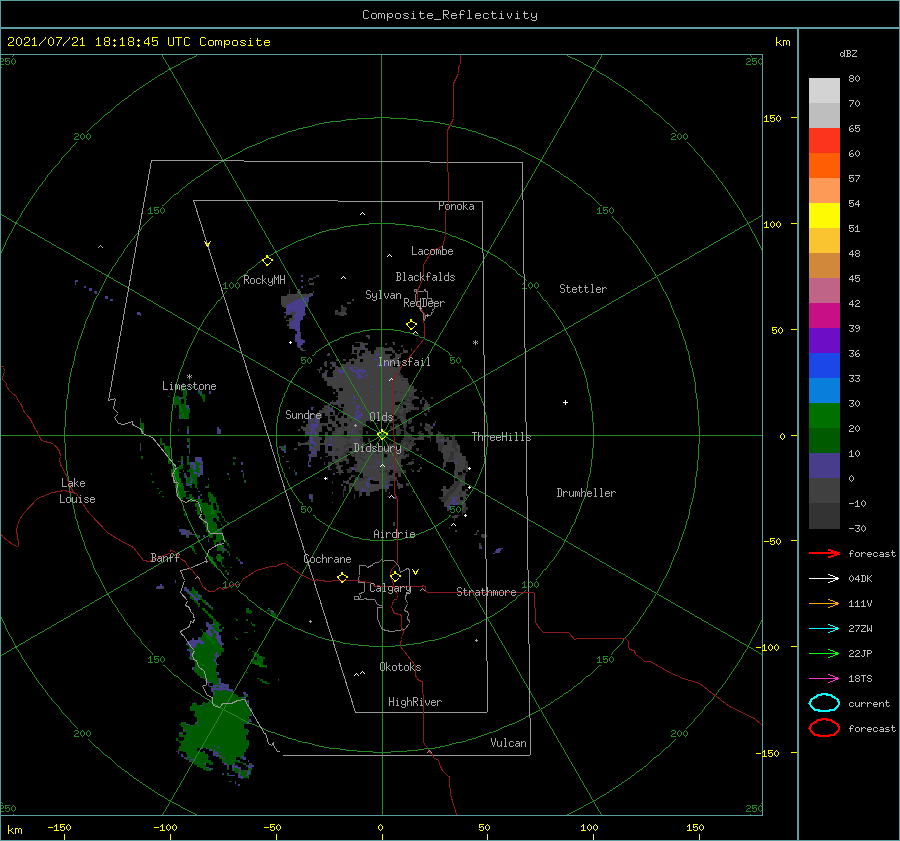
Task: Click the HighRiver label
Action: click(x=415, y=702)
